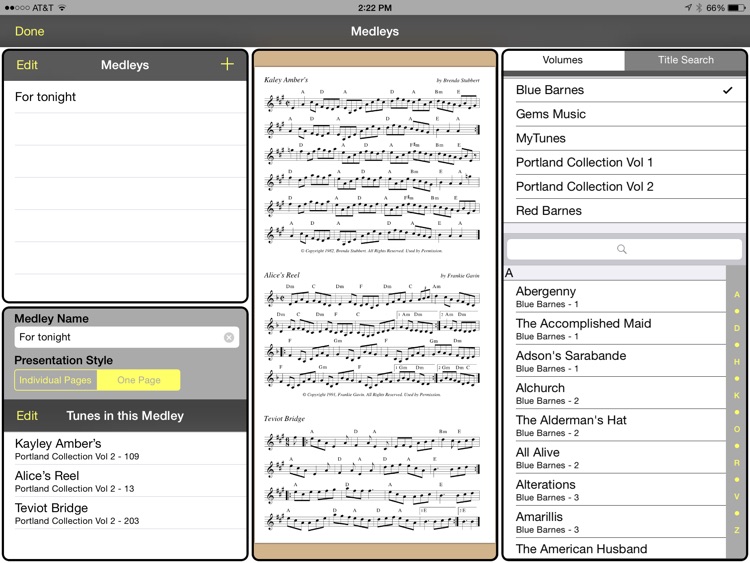Viewport: 750px width, 563px height.
Task: Choose The Accomplished Maid tune
Action: point(615,329)
